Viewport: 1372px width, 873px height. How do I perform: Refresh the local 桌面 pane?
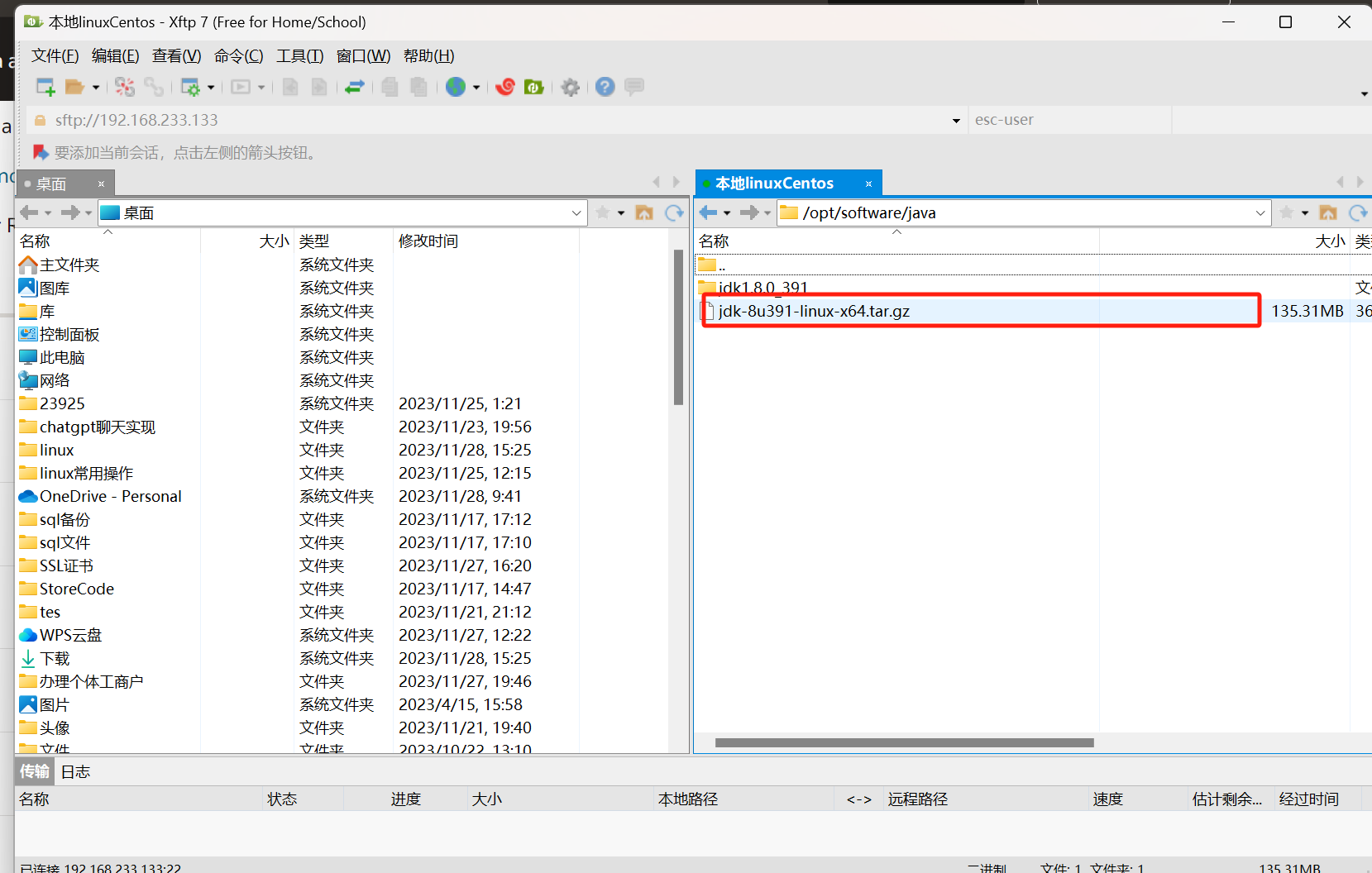(x=675, y=212)
